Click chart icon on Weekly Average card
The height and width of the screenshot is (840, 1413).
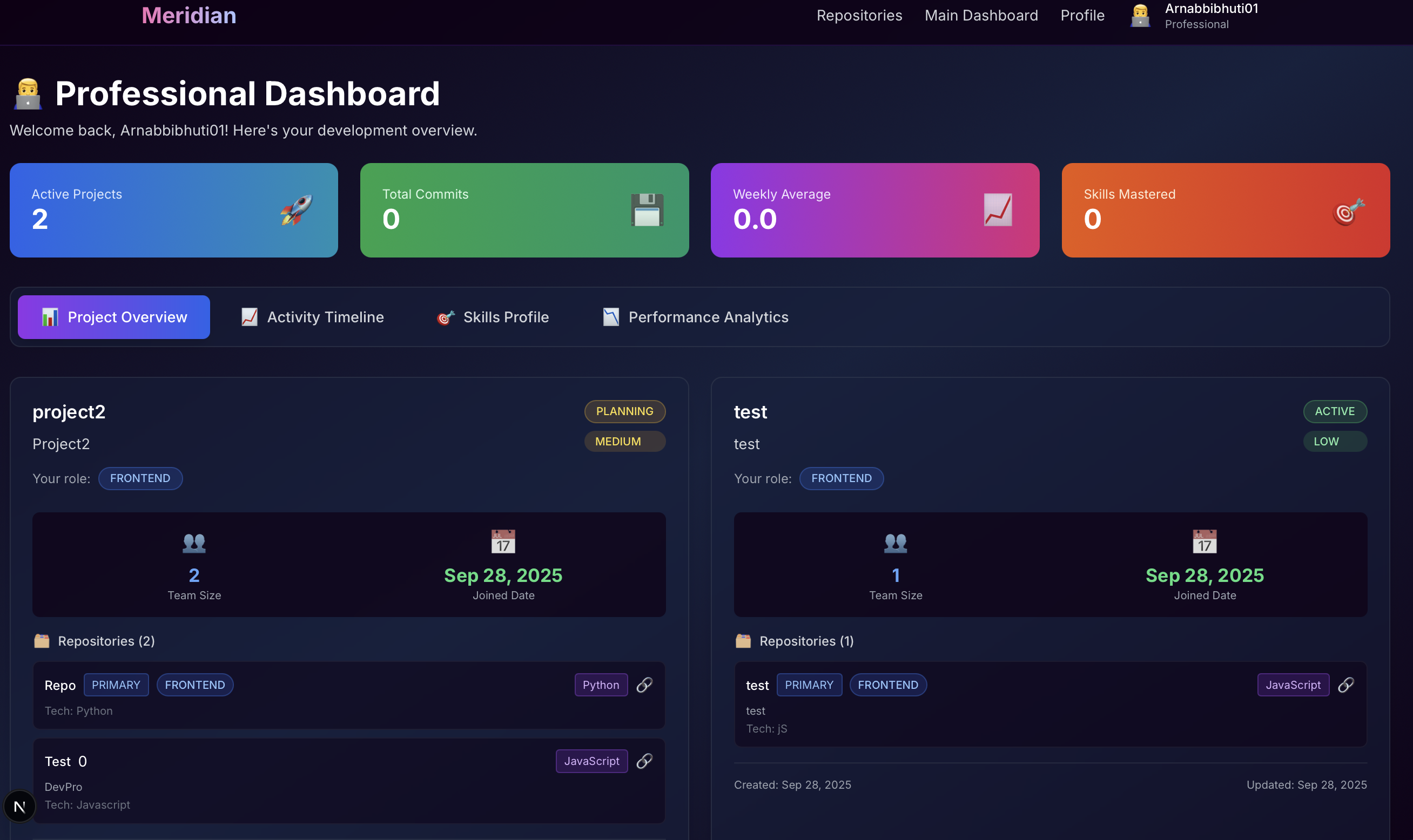pos(997,210)
